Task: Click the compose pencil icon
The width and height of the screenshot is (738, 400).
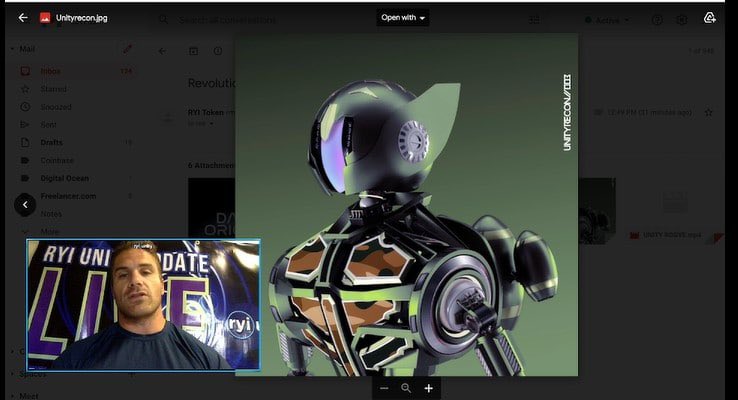Action: tap(127, 49)
